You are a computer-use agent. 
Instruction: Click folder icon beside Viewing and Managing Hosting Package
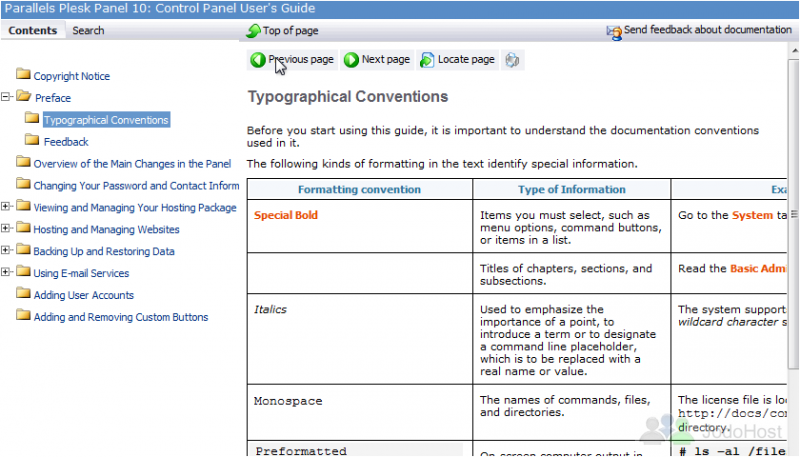click(23, 206)
